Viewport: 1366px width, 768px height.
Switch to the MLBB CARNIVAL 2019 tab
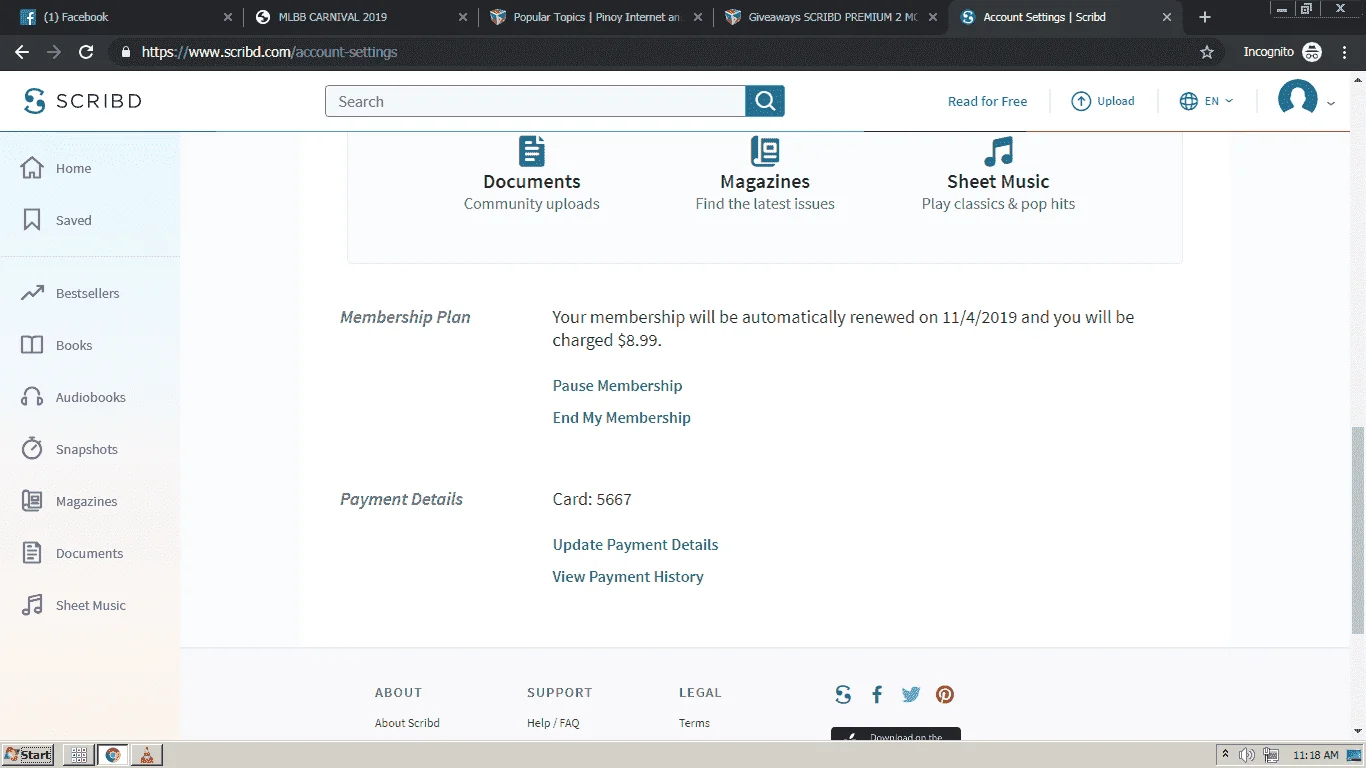pyautogui.click(x=361, y=17)
